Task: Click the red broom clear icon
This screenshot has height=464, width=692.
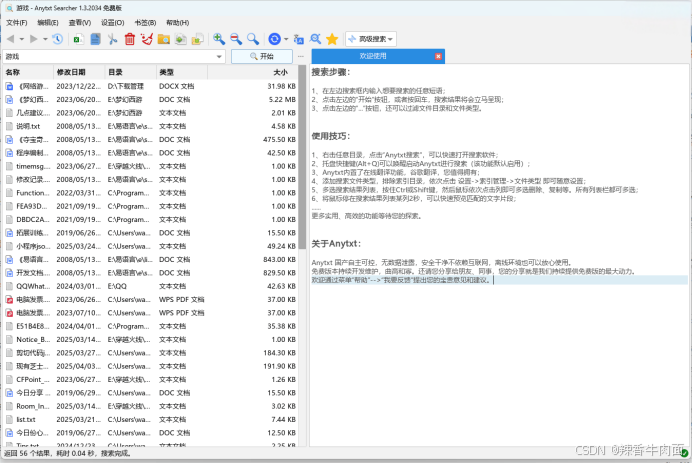Action: pos(147,39)
